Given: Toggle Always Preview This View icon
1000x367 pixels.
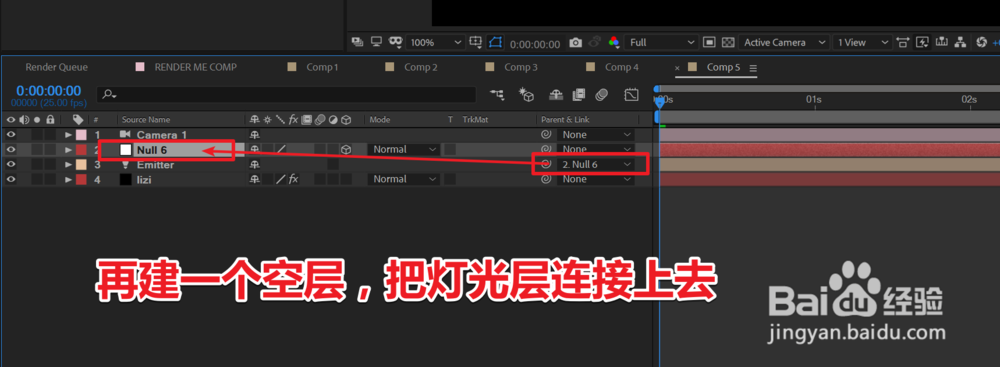Looking at the screenshot, I should (357, 42).
